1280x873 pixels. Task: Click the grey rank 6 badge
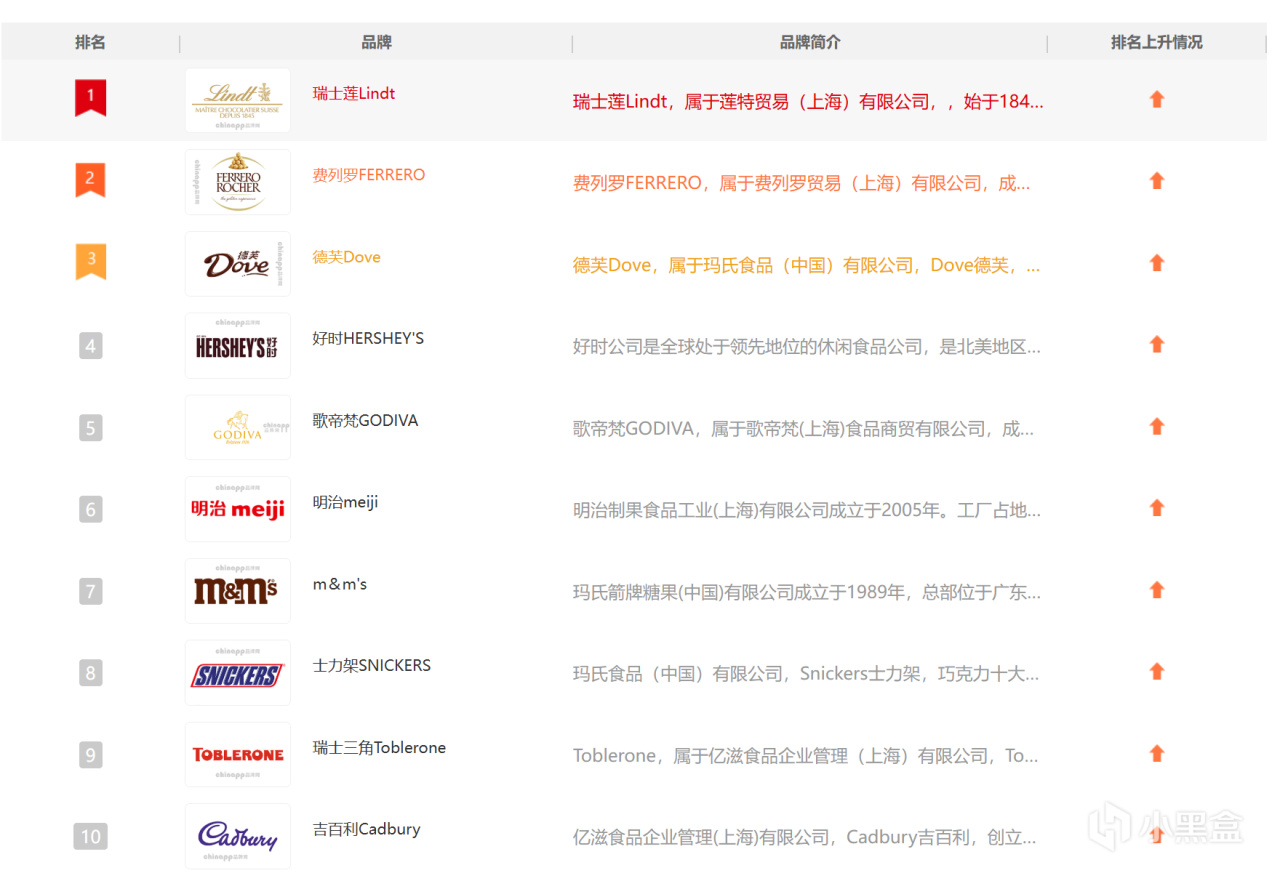pos(91,510)
